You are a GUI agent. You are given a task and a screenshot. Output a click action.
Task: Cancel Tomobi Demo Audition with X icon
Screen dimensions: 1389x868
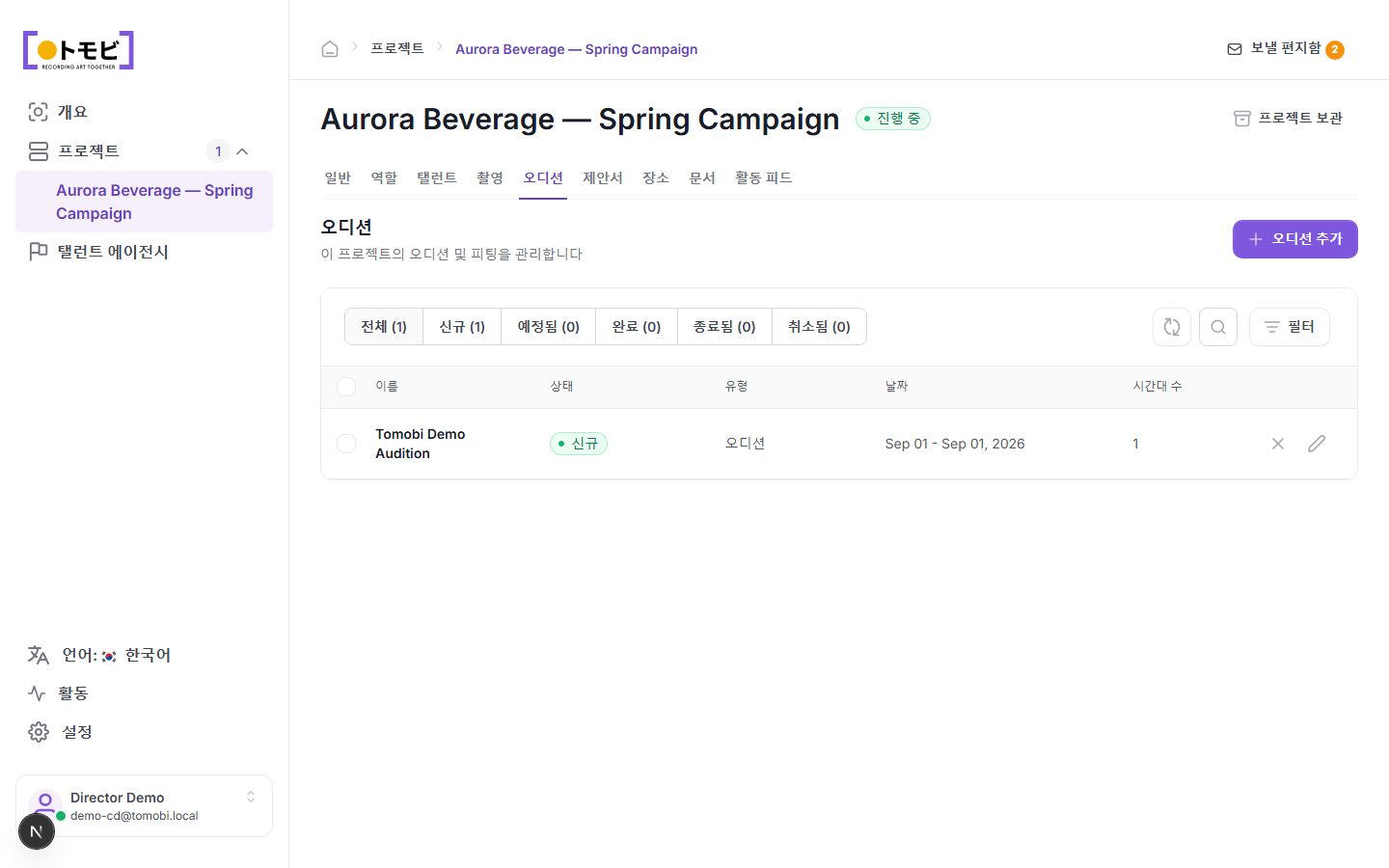(1278, 444)
